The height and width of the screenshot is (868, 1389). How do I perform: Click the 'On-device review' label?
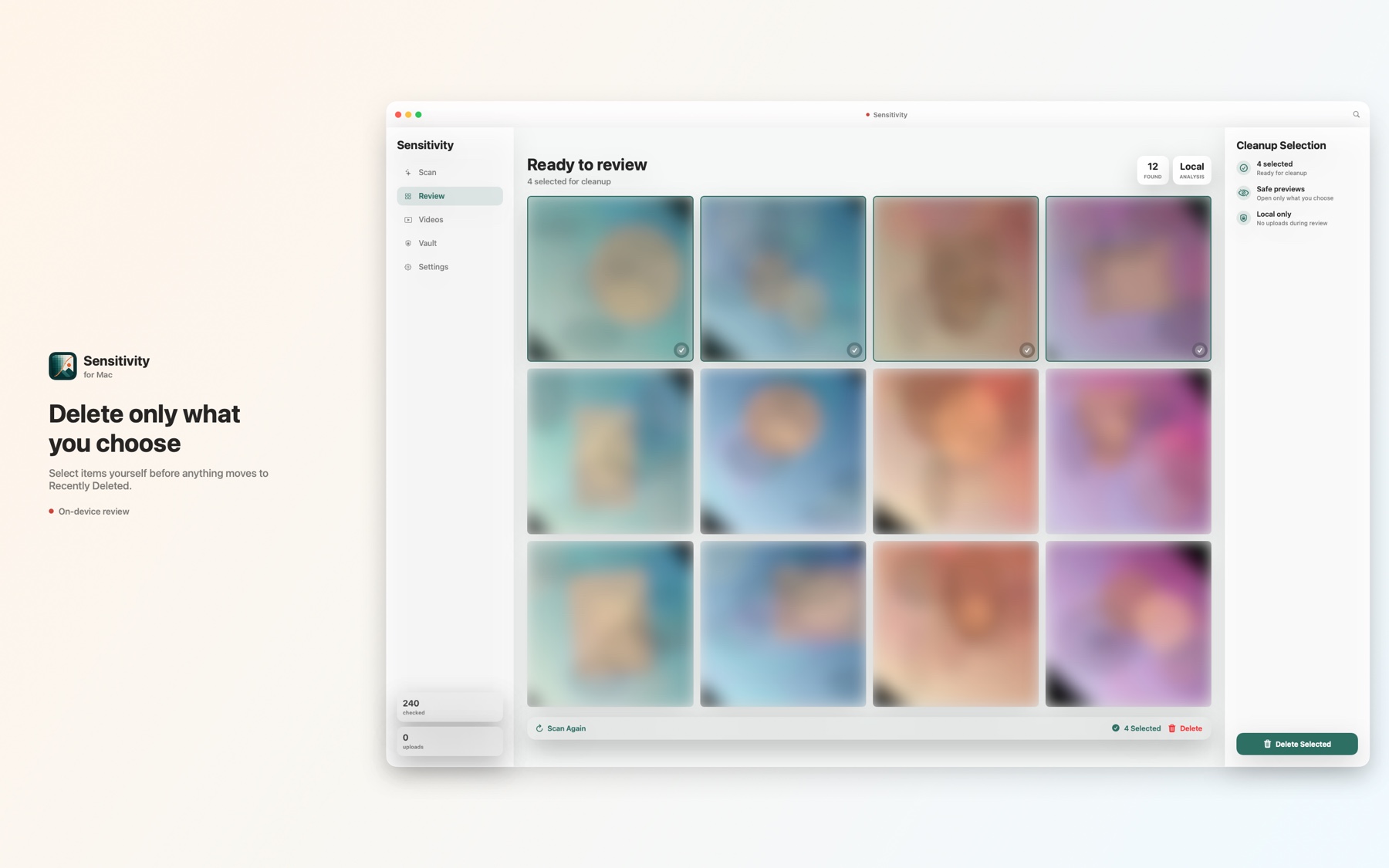pos(93,512)
